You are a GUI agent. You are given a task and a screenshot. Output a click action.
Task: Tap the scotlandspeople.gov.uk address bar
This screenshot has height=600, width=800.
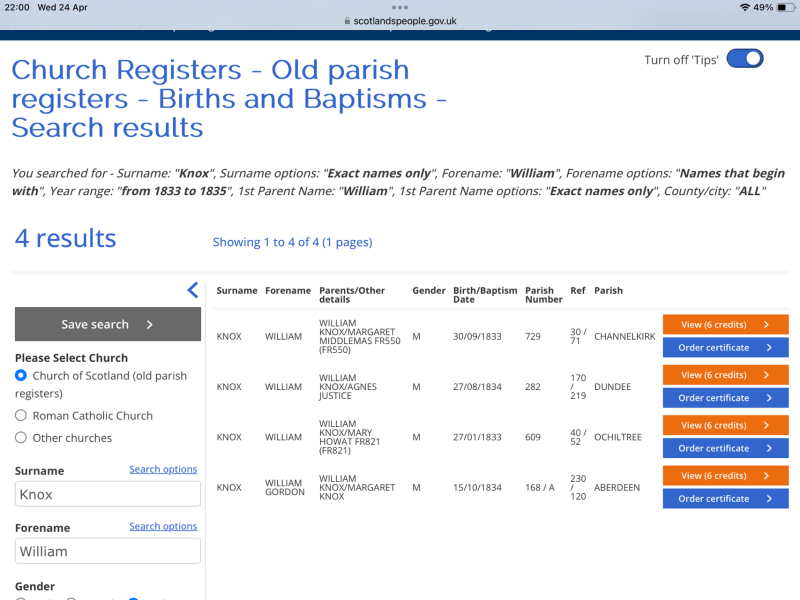(400, 20)
